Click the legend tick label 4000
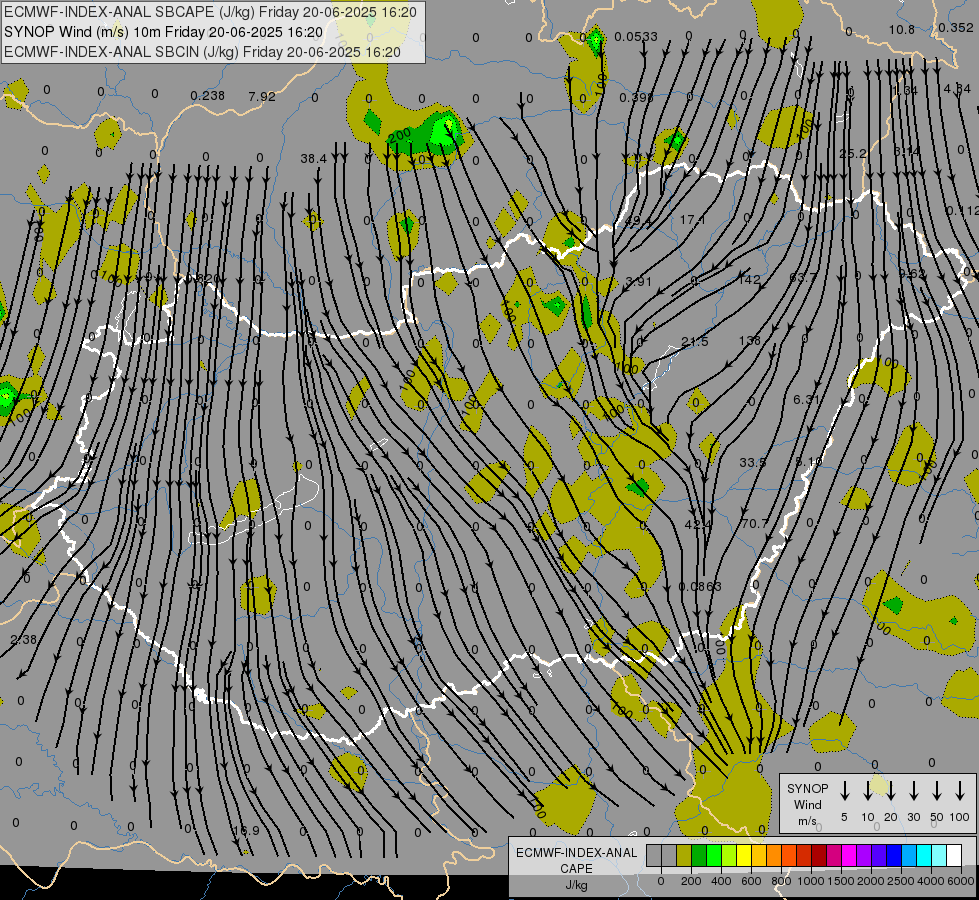 932,881
